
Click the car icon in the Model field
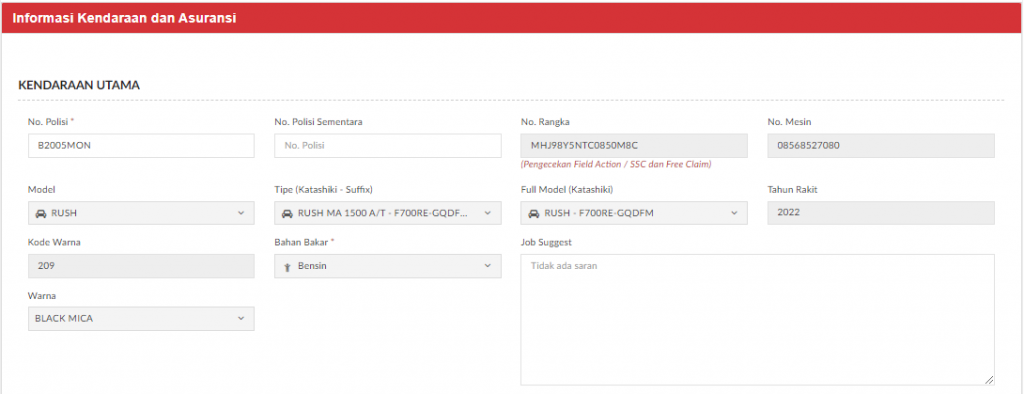coord(40,213)
